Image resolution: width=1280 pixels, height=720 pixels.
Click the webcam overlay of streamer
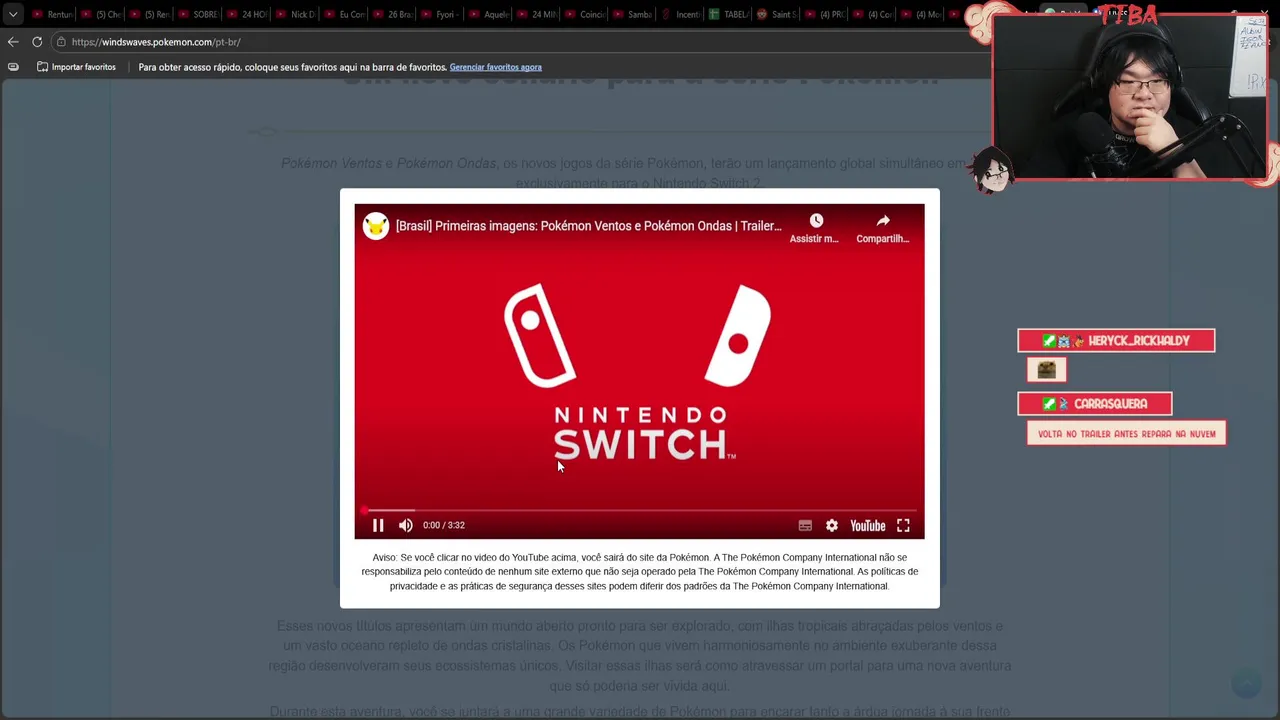pyautogui.click(x=1130, y=98)
